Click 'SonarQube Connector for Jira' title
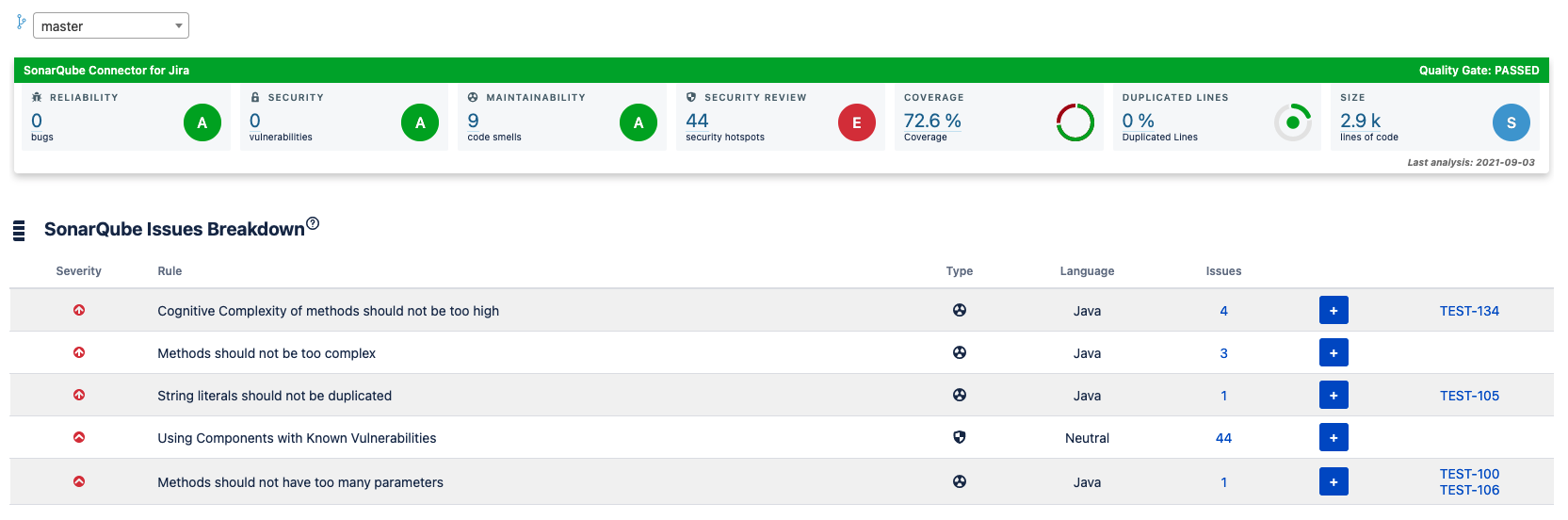The width and height of the screenshot is (1568, 520). [x=106, y=70]
